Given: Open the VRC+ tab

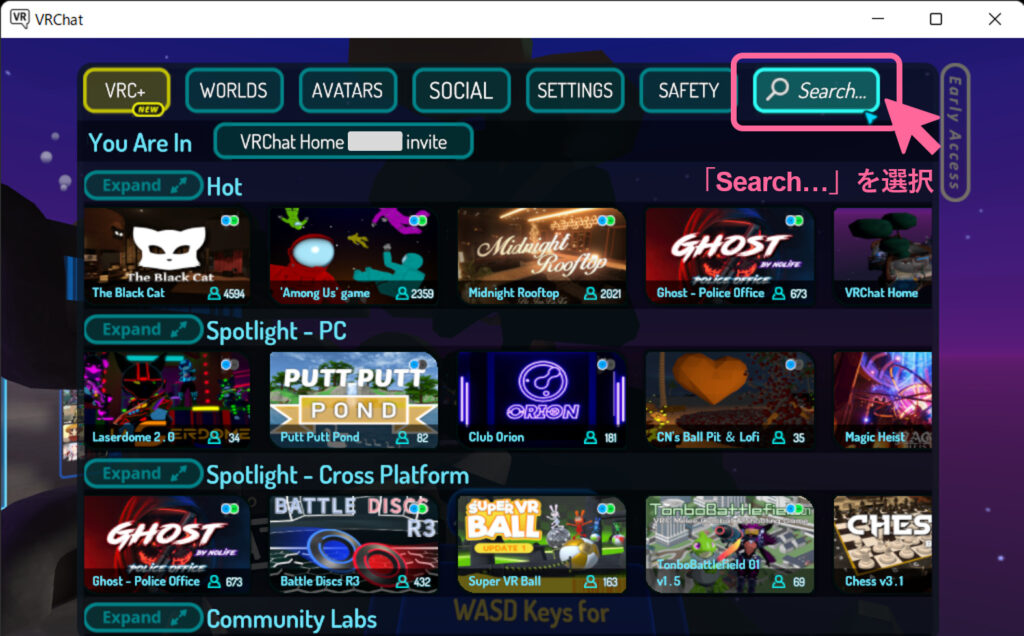Looking at the screenshot, I should point(127,90).
